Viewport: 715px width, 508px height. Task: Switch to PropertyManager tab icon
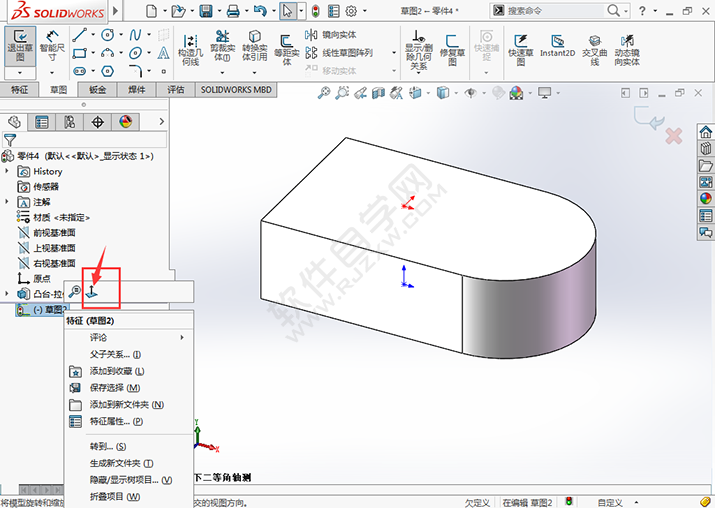(41, 122)
